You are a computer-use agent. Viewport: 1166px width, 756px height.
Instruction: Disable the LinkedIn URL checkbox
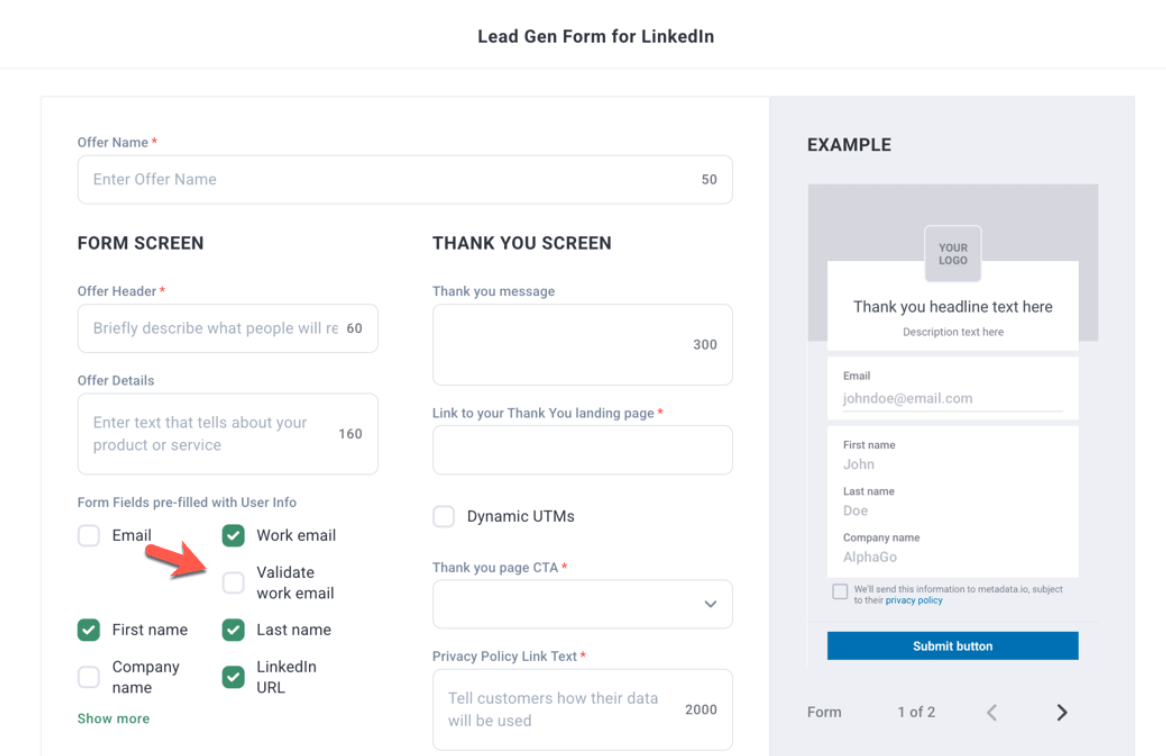click(x=233, y=677)
